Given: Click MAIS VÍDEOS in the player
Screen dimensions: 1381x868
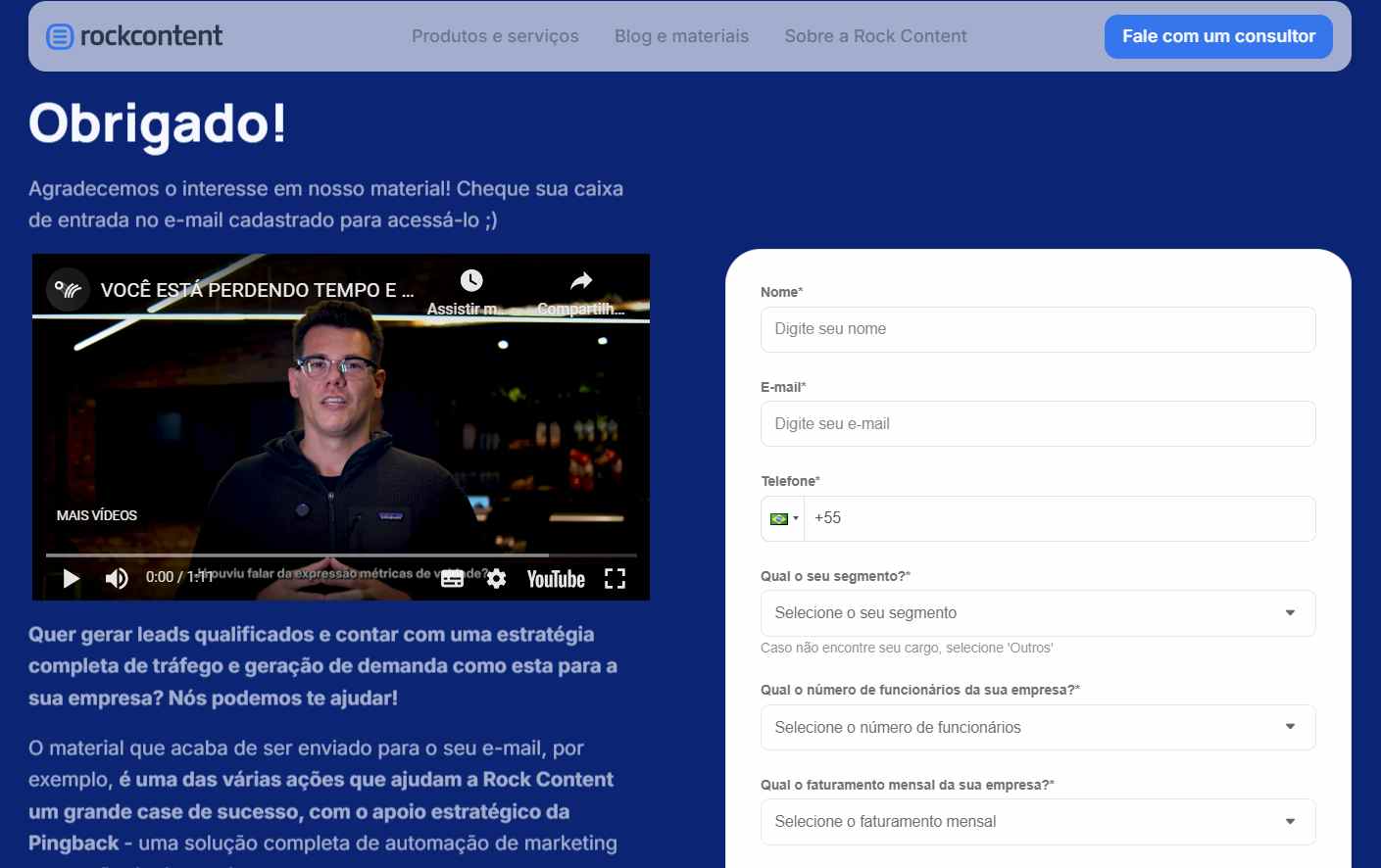Looking at the screenshot, I should [x=97, y=515].
